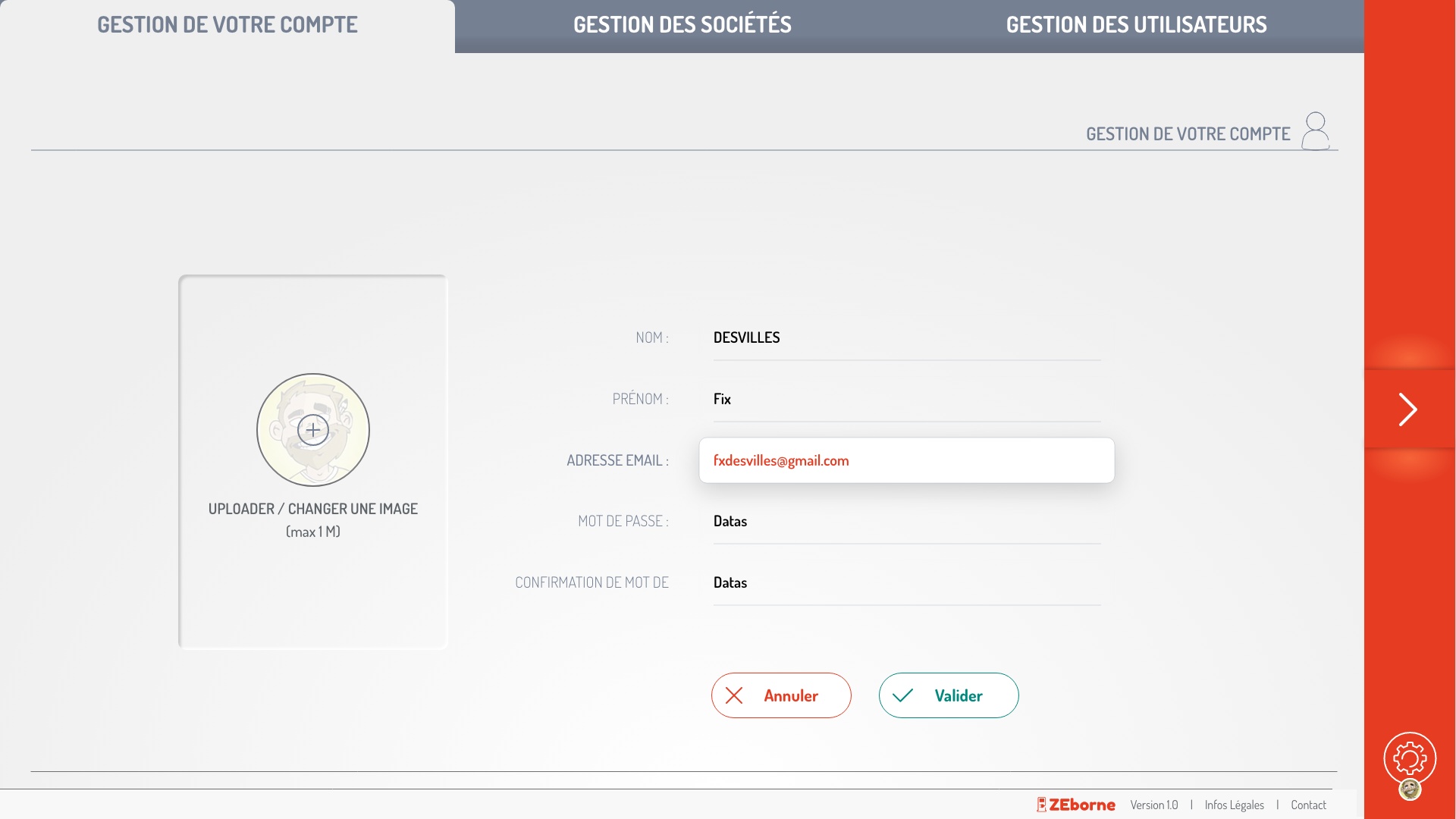Open the settings gear in sidebar
Image resolution: width=1456 pixels, height=819 pixels.
pyautogui.click(x=1410, y=758)
